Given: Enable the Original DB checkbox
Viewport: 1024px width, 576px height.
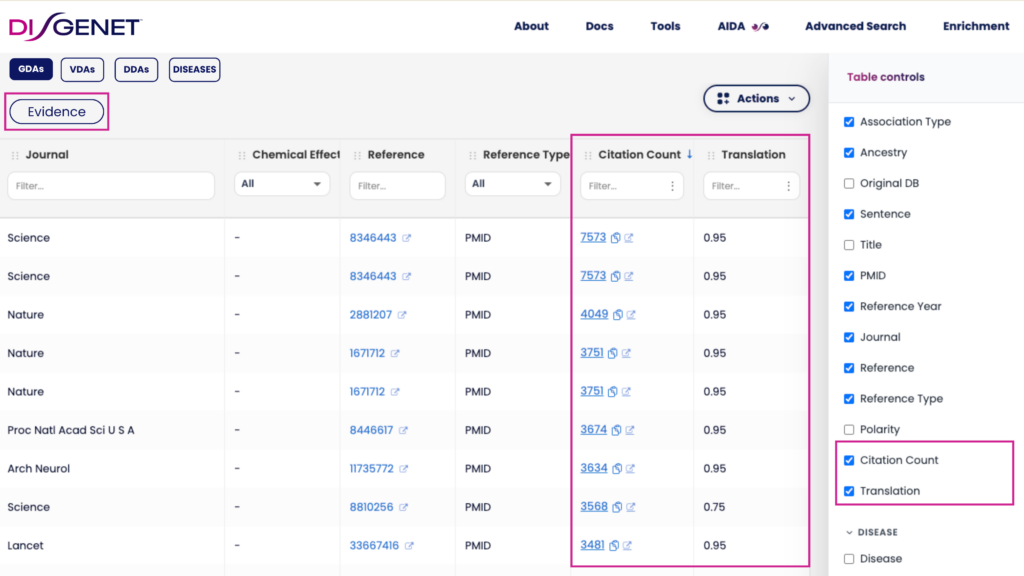Looking at the screenshot, I should pyautogui.click(x=849, y=183).
